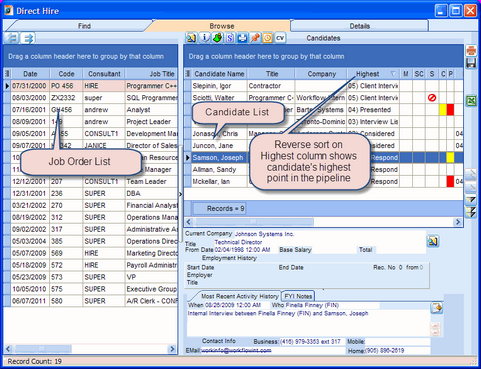Screen dimensions: 481x369
Task: Click candidate grid scroll right arrow
Action: [458, 222]
